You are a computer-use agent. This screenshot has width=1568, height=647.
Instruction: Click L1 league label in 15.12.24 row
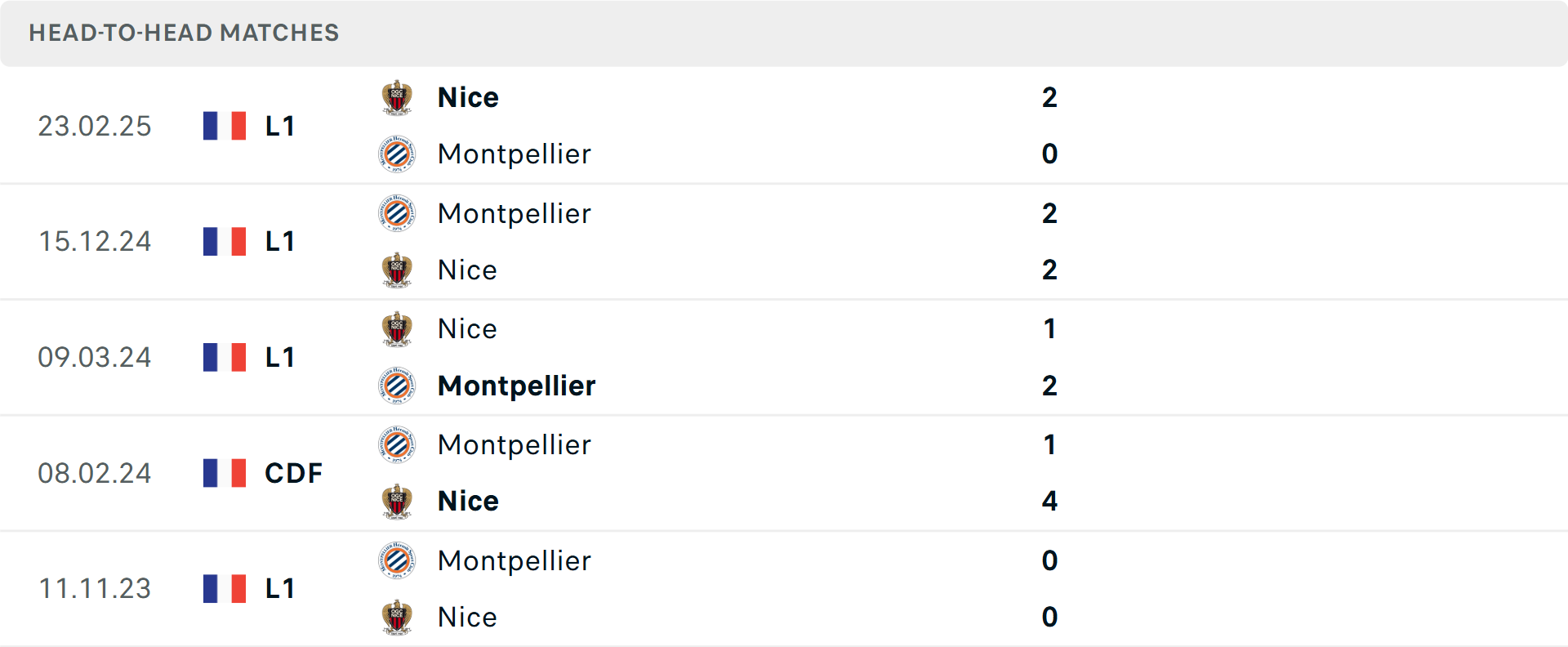point(279,241)
